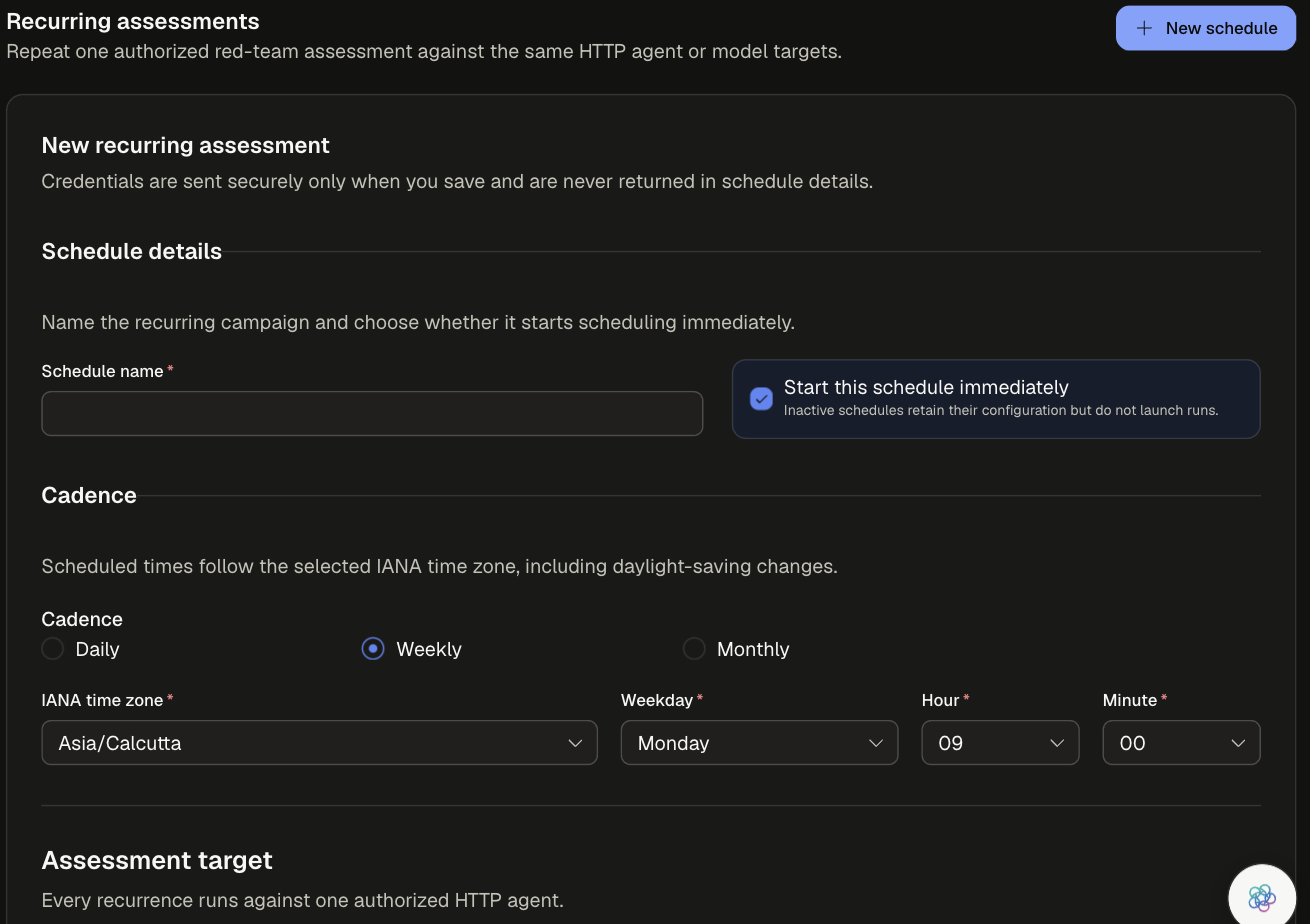
Task: Click the New recurring assessment title
Action: click(185, 145)
